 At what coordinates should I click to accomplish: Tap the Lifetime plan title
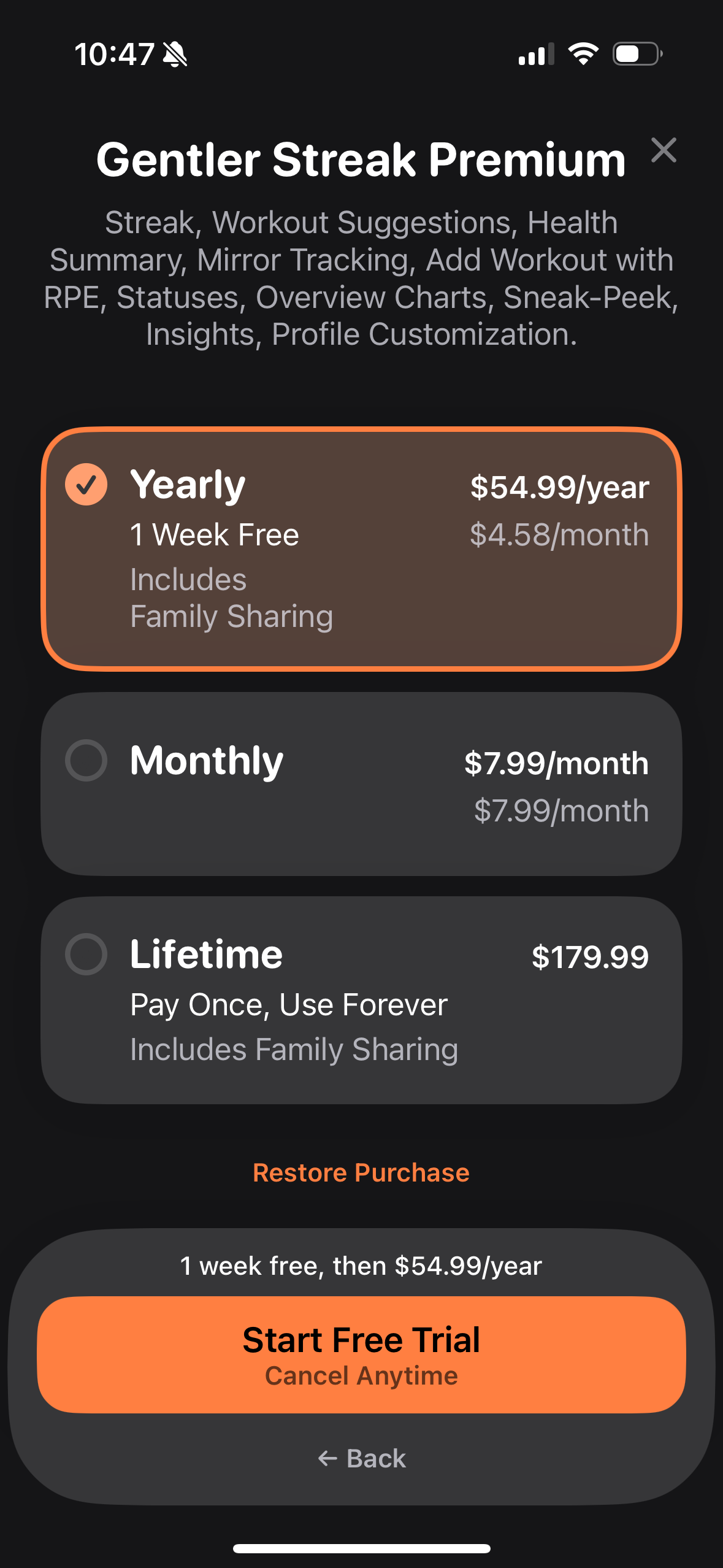[206, 955]
